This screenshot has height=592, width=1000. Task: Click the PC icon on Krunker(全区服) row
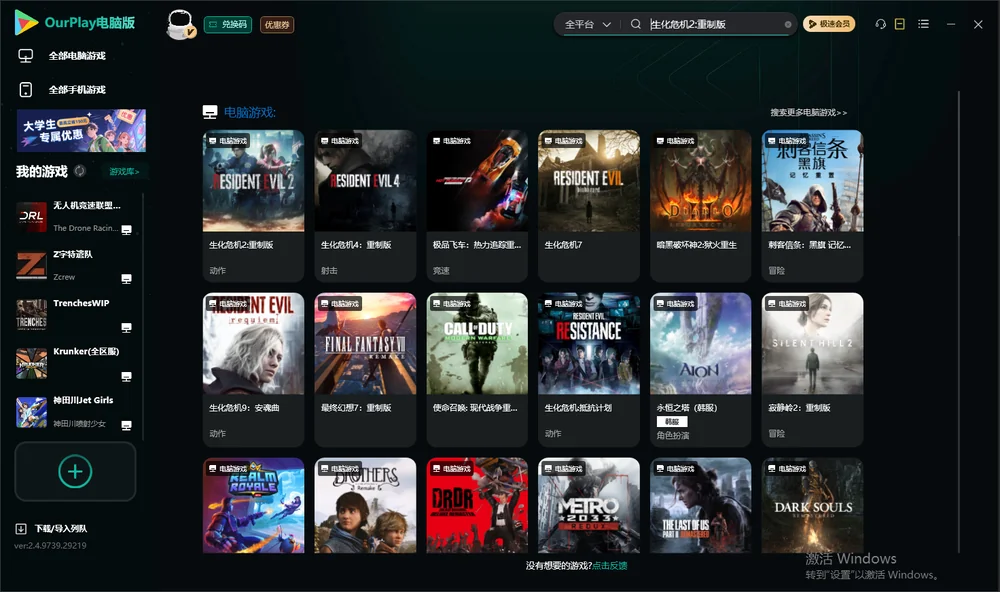[126, 376]
